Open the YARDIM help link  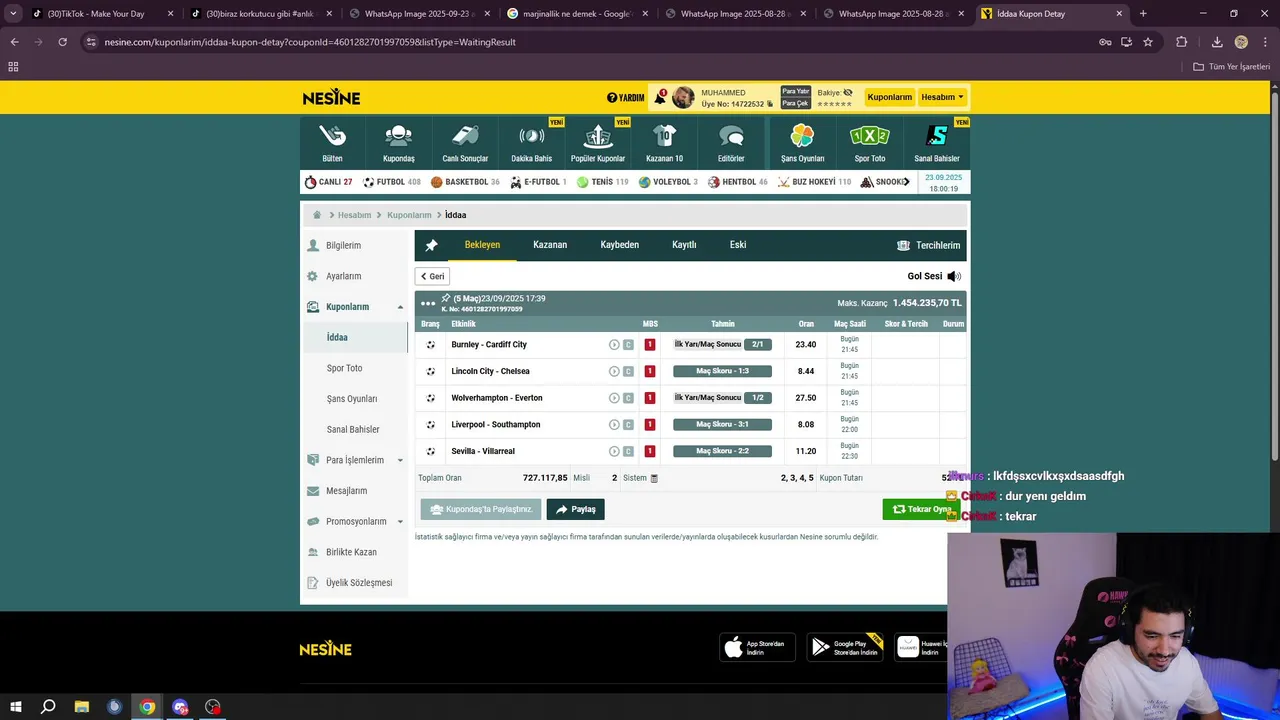626,98
